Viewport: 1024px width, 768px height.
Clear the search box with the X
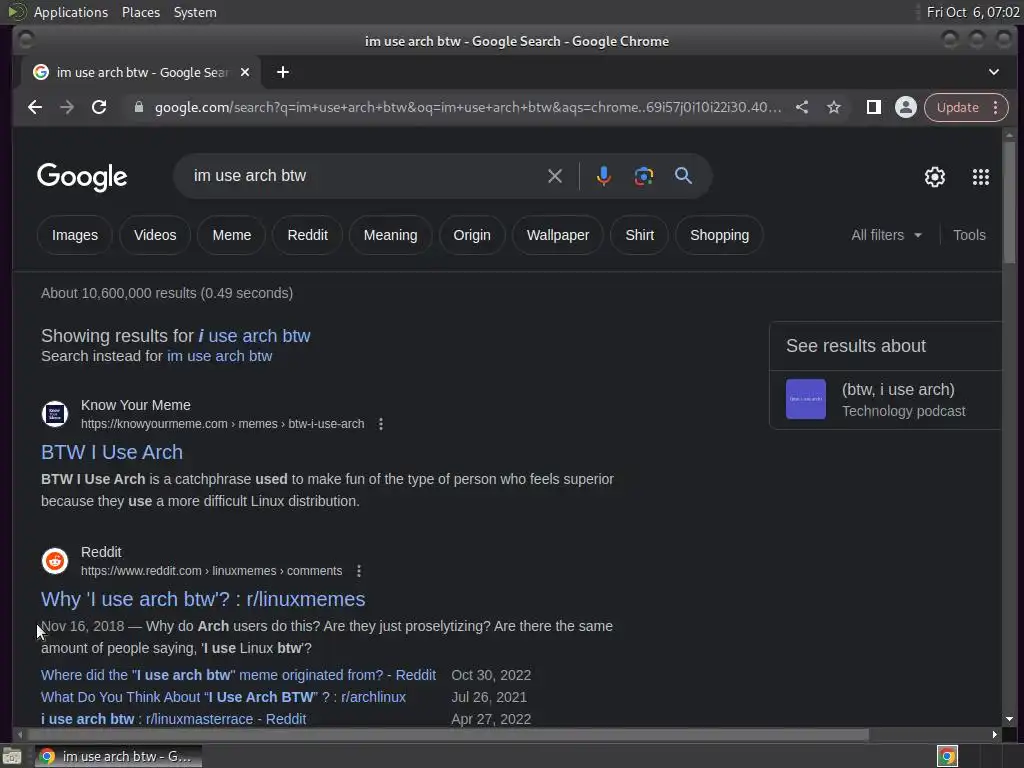pos(555,176)
